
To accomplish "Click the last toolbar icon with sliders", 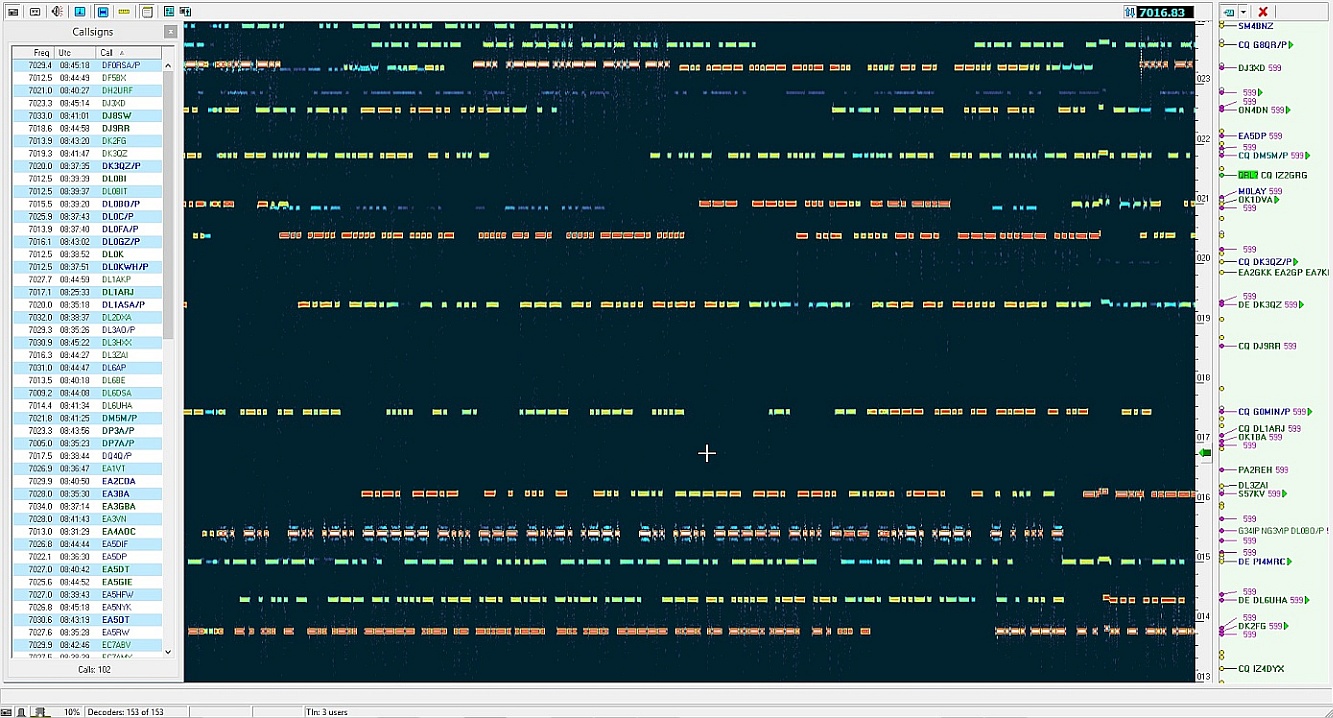I will [187, 12].
